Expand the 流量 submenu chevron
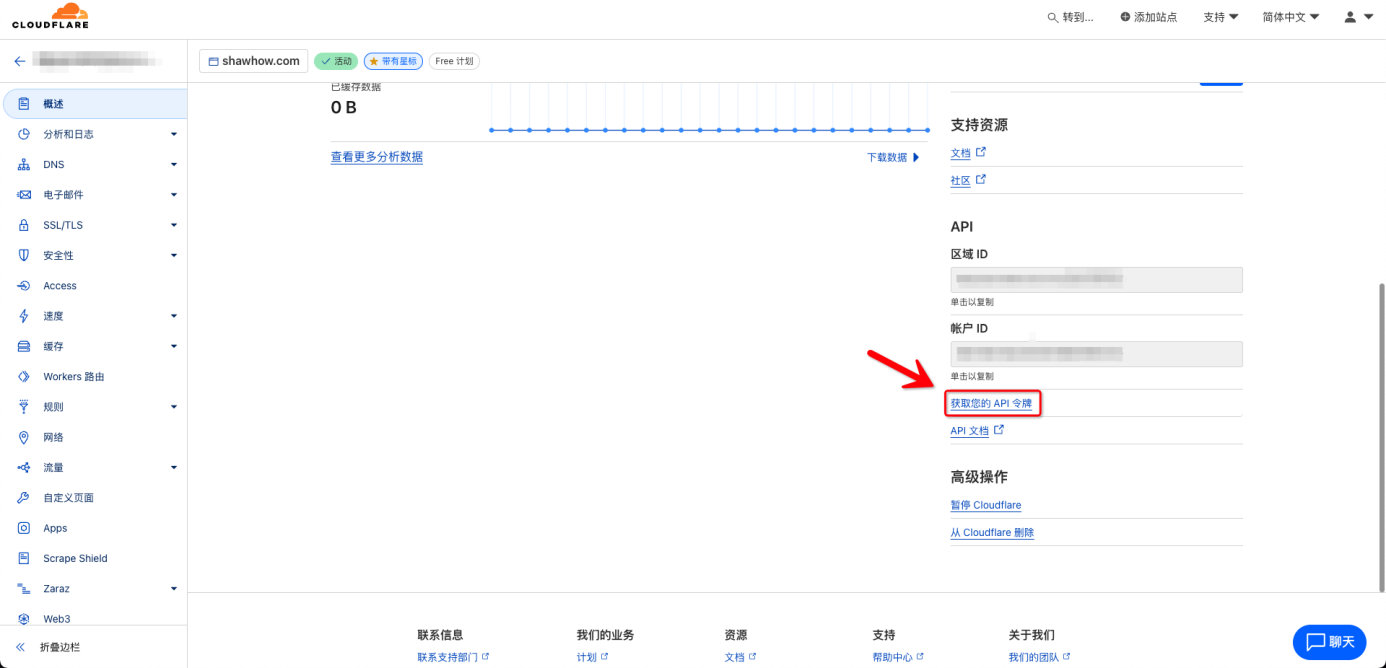 point(172,467)
